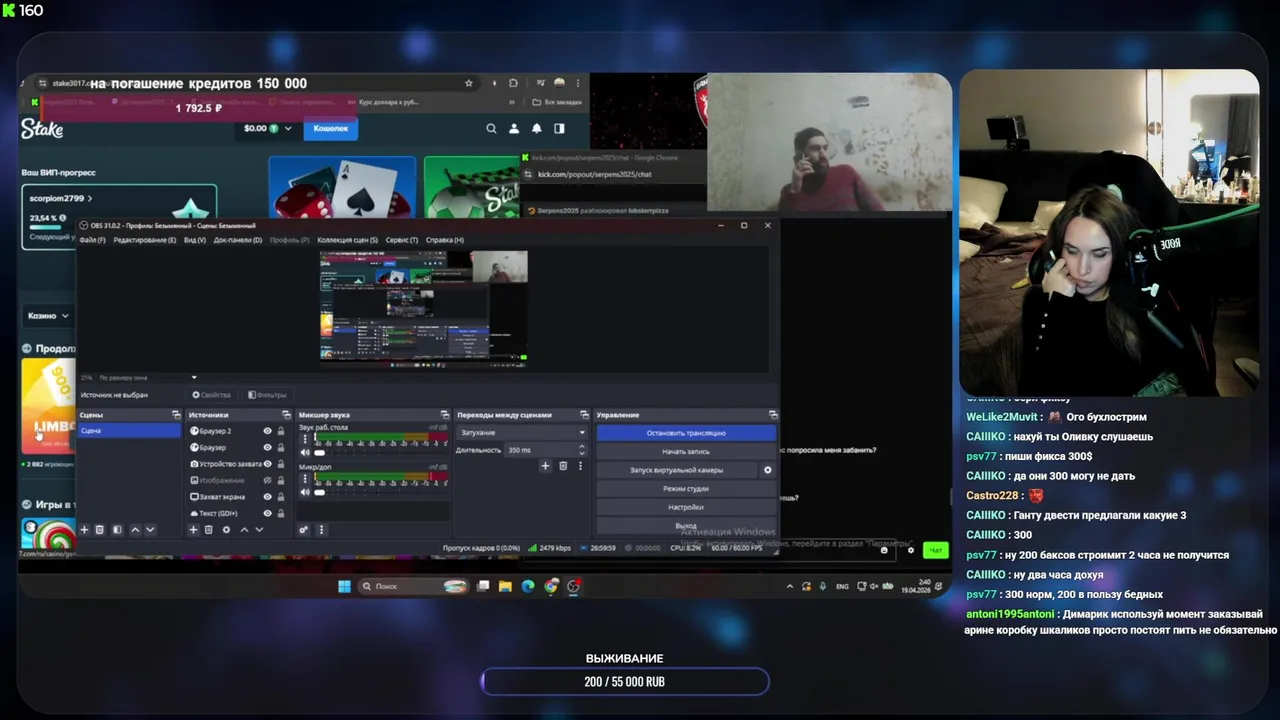Open Коллекция сцен (S) menu in OBS

(x=348, y=240)
